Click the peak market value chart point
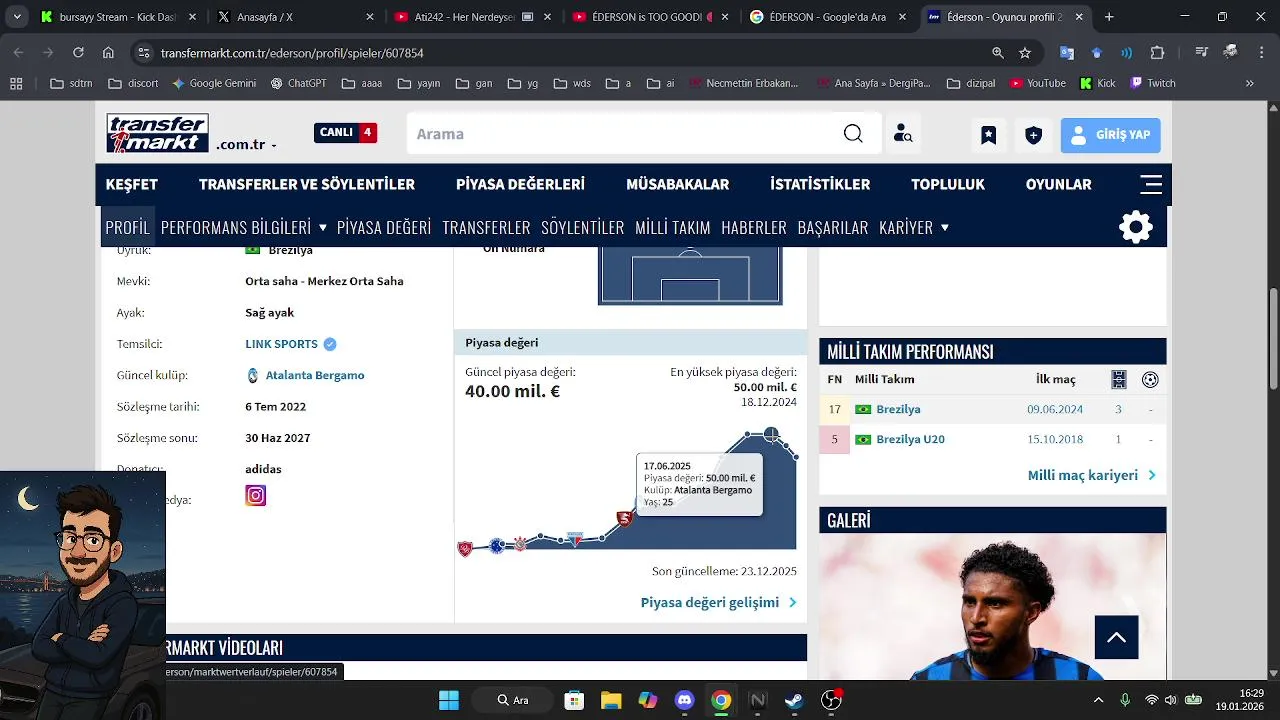 [771, 433]
